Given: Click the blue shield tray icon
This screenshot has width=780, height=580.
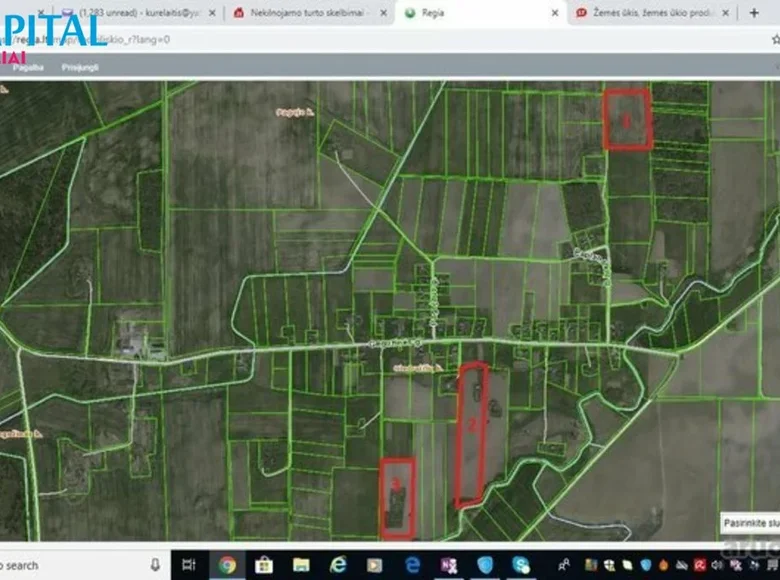Looking at the screenshot, I should click(646, 565).
